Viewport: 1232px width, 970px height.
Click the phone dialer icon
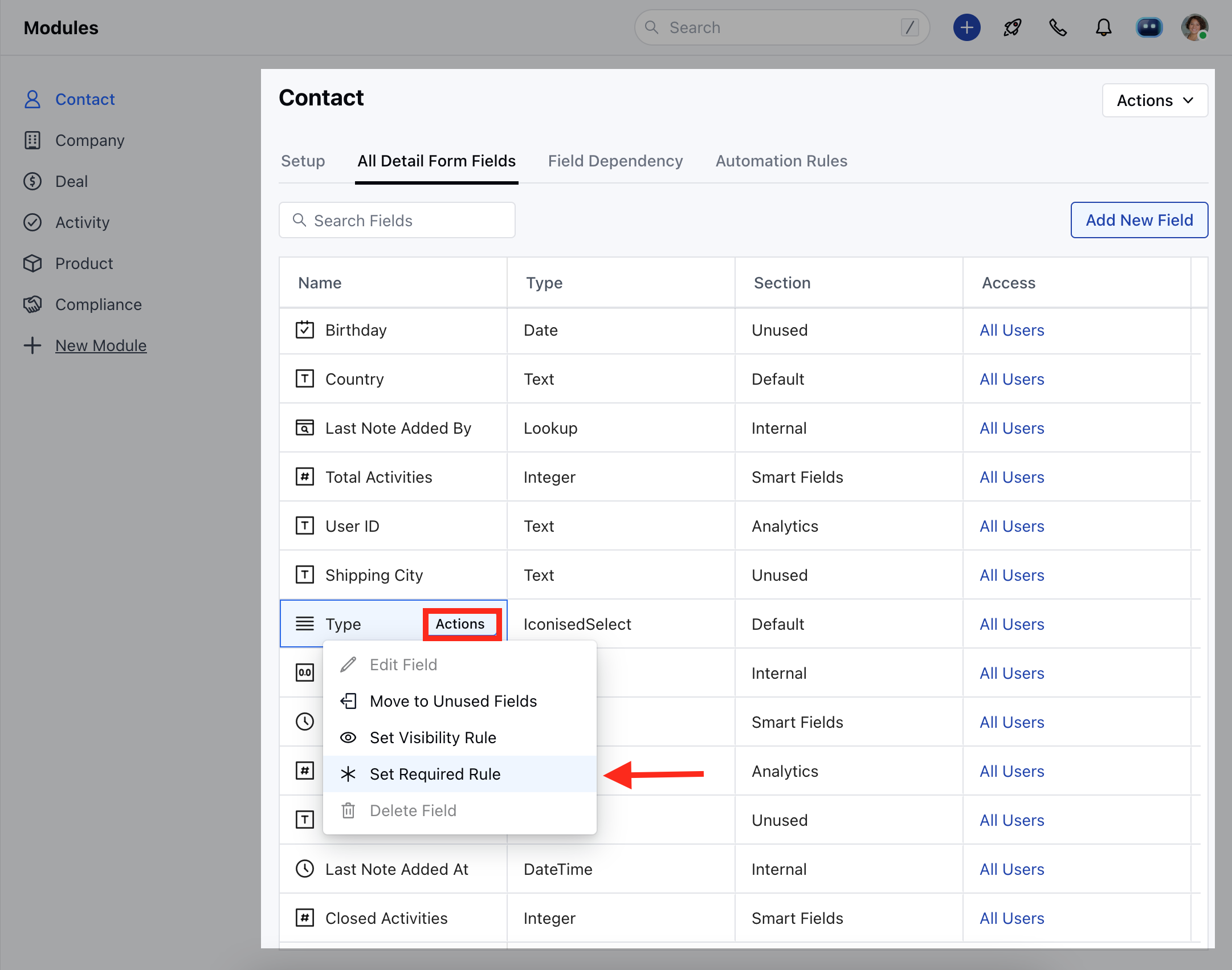[x=1058, y=27]
